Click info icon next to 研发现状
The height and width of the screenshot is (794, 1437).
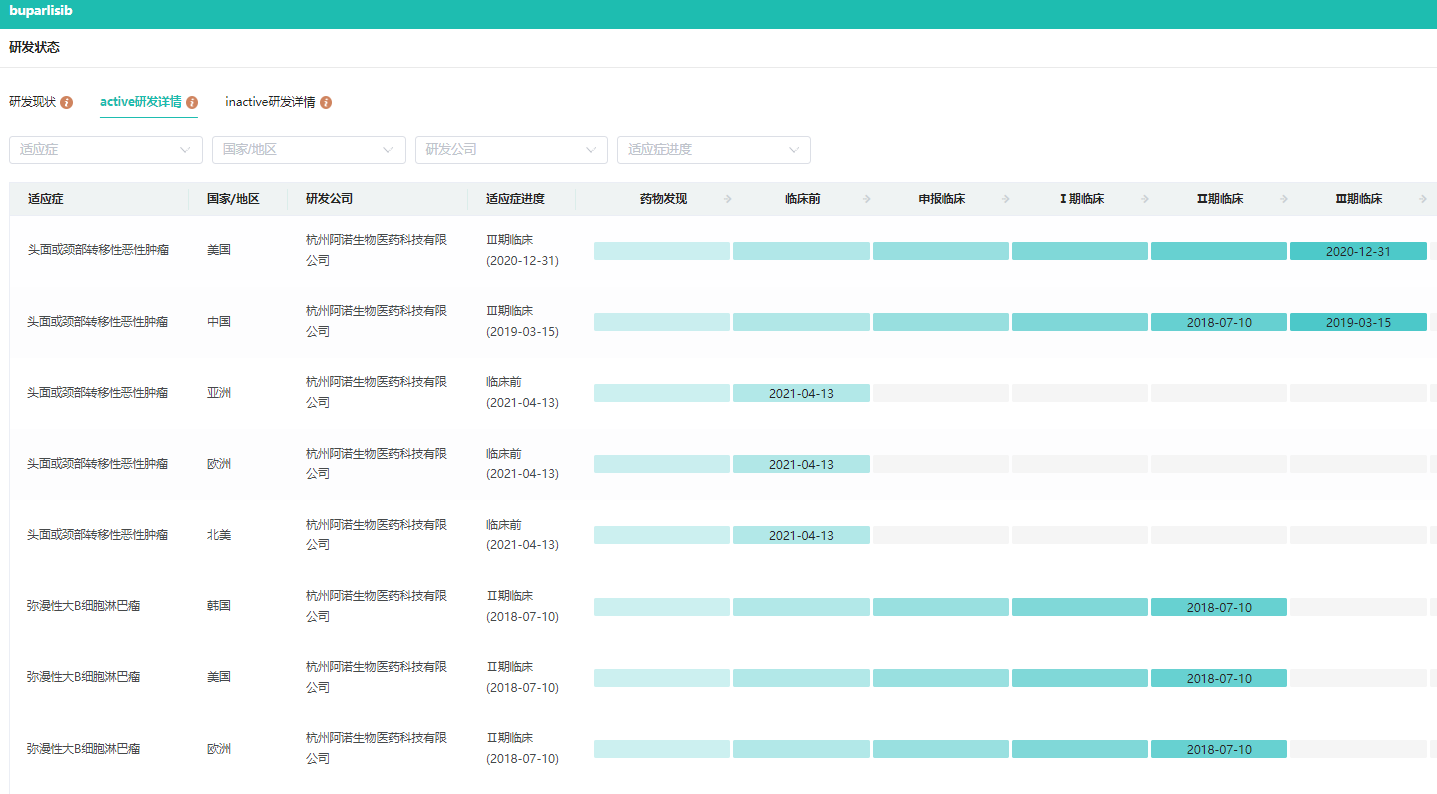pyautogui.click(x=67, y=102)
